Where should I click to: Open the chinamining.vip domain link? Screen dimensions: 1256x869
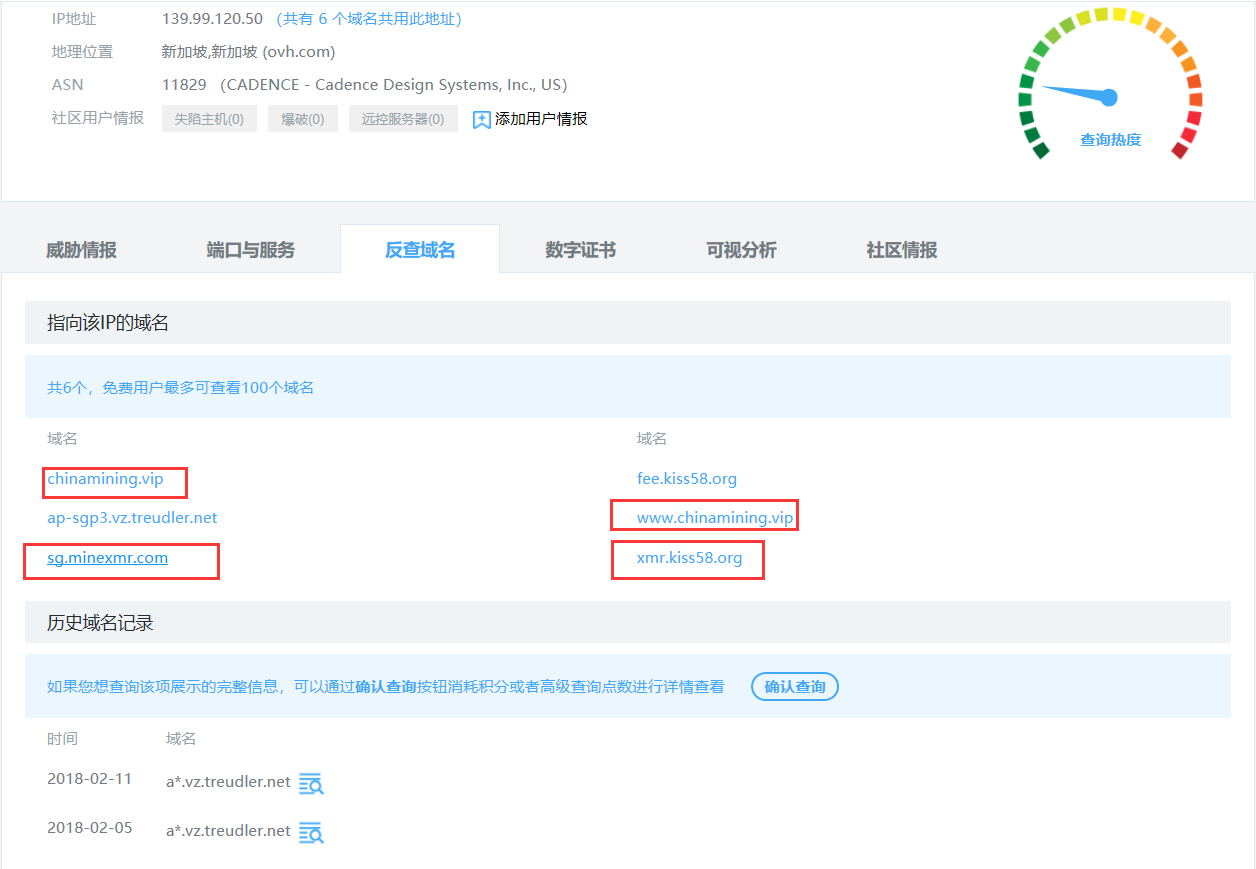[x=105, y=479]
